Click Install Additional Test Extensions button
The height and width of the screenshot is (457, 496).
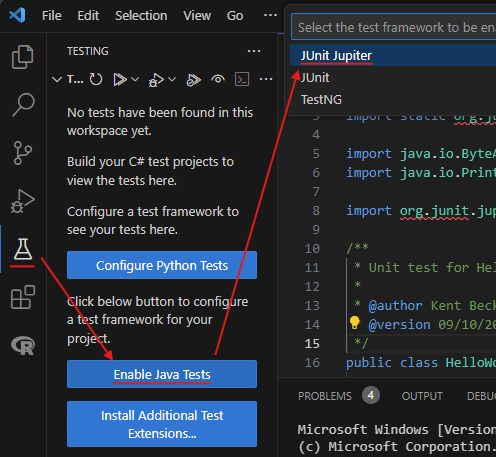tap(162, 424)
